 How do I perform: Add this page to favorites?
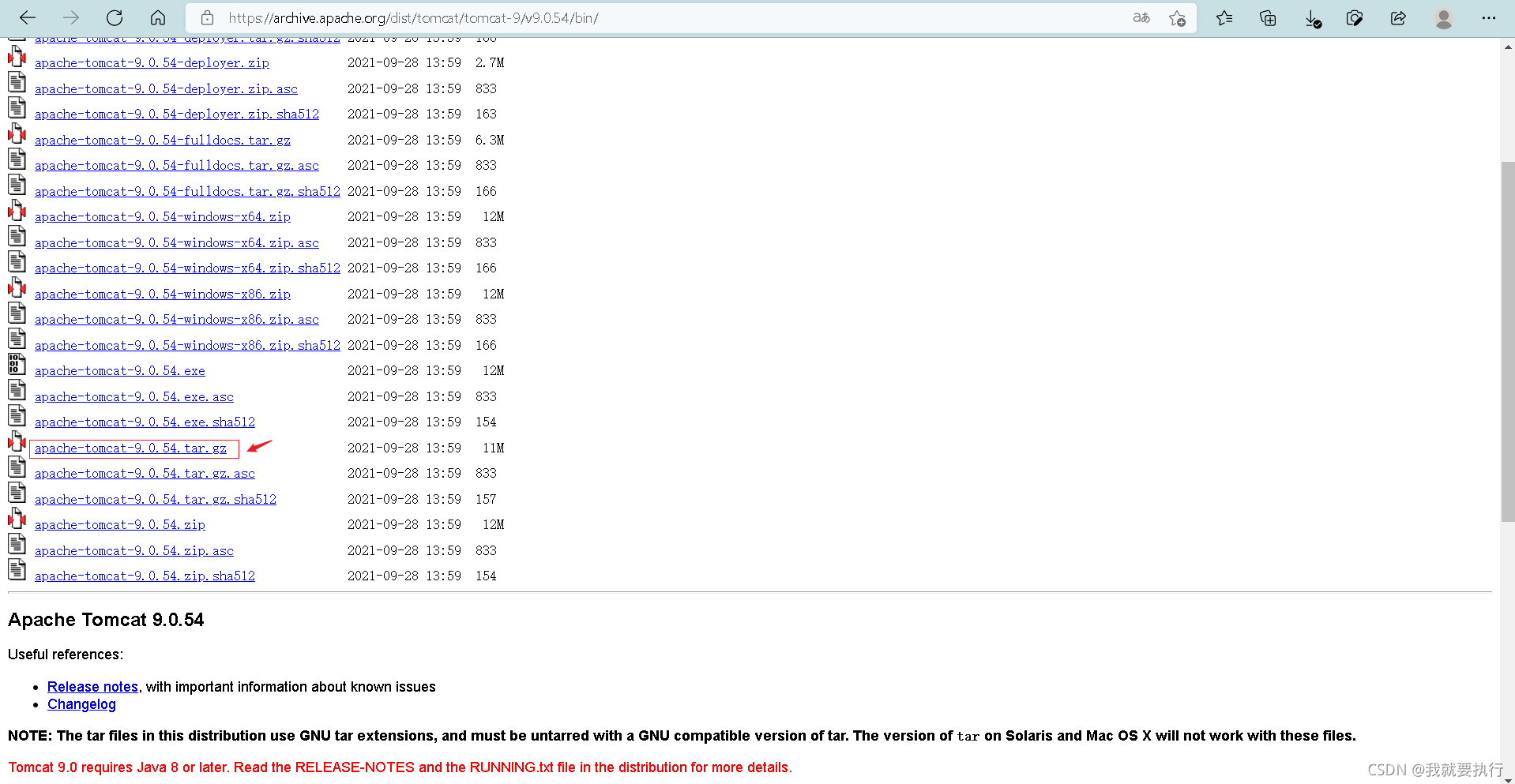[1177, 17]
